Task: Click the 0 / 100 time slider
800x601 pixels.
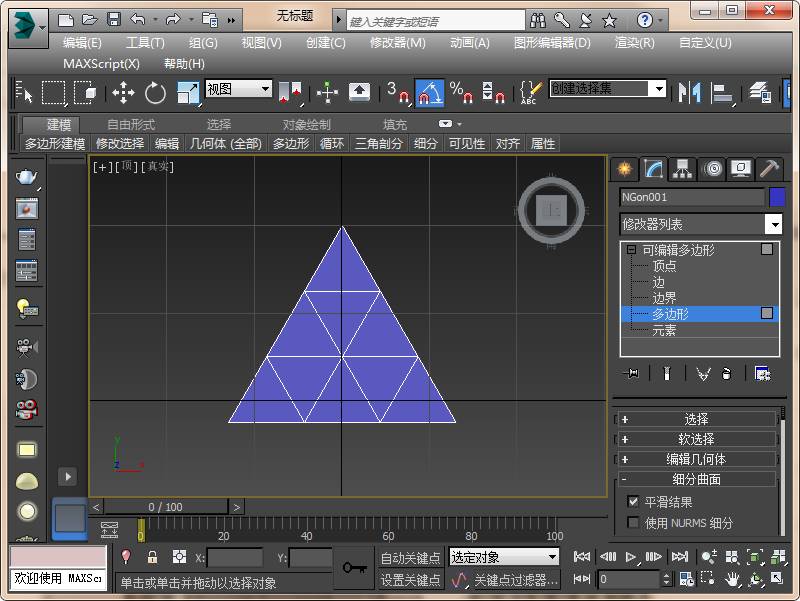Action: tap(165, 507)
